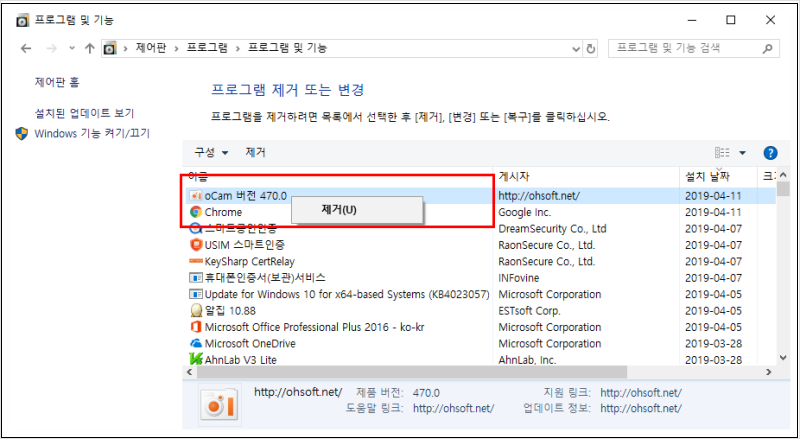Select the AhnLab V3 Lite row text
The height and width of the screenshot is (439, 800).
pos(240,360)
